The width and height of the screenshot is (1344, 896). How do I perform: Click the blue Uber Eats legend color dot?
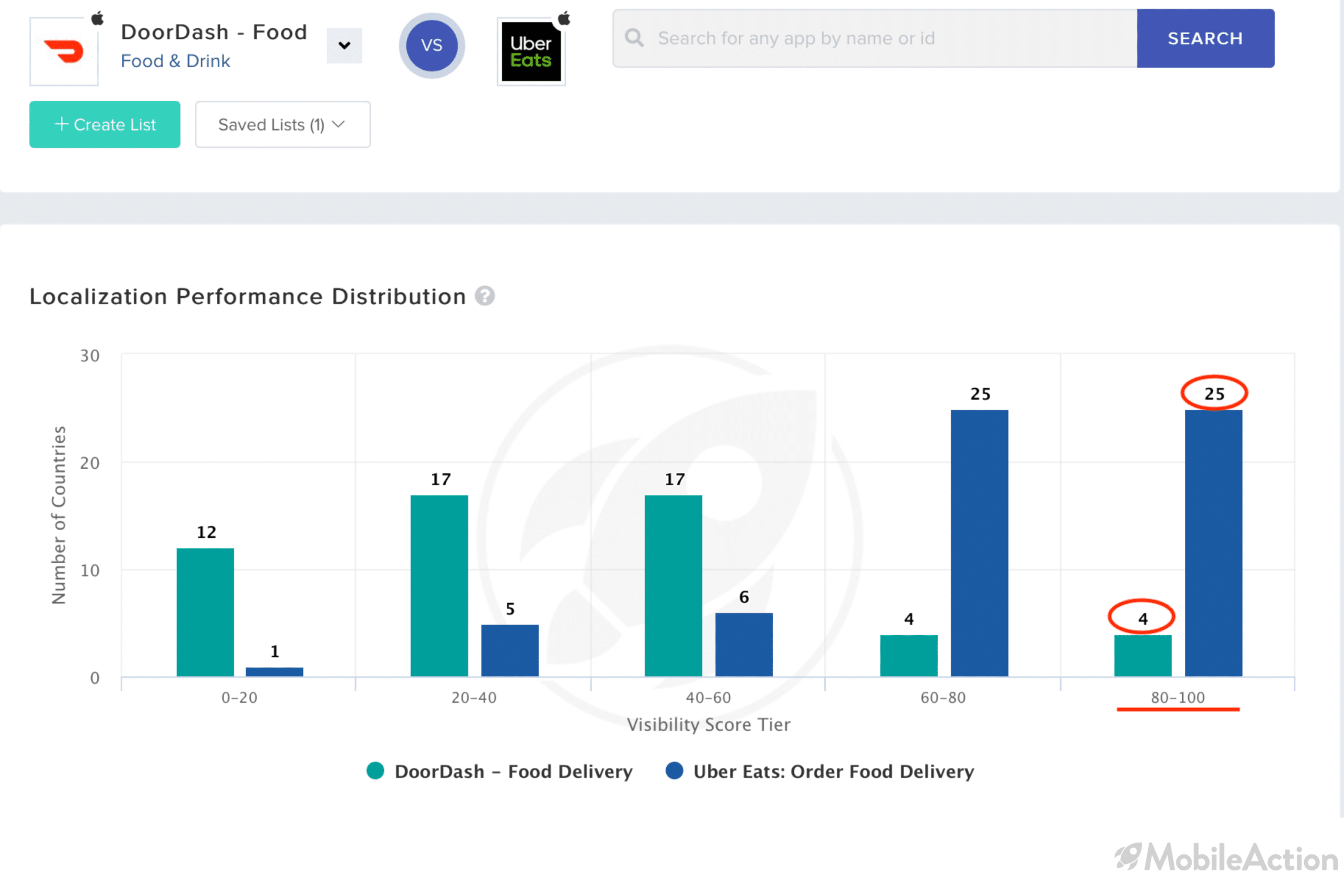pos(674,770)
